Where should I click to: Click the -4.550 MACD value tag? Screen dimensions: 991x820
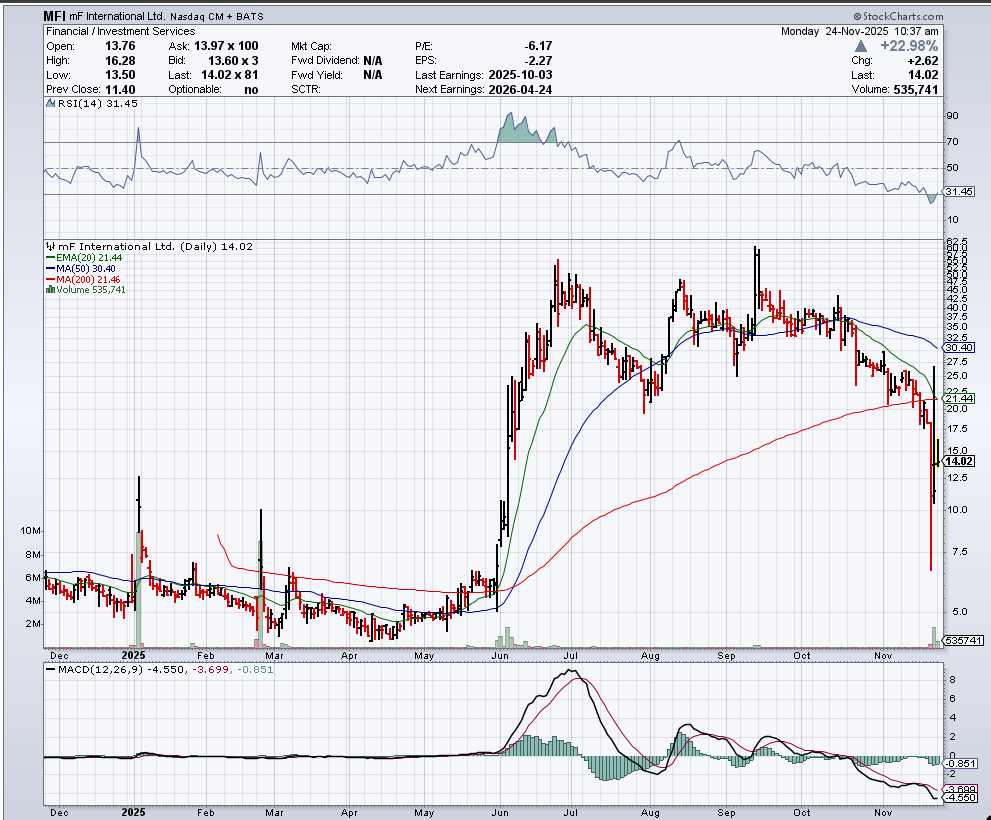960,797
